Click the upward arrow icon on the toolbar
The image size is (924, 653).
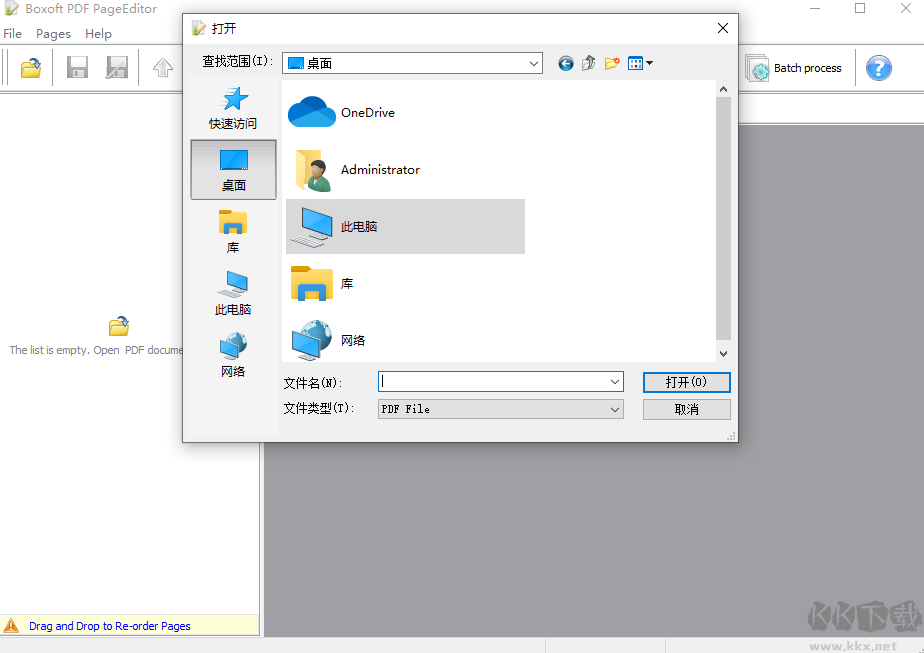tap(162, 67)
